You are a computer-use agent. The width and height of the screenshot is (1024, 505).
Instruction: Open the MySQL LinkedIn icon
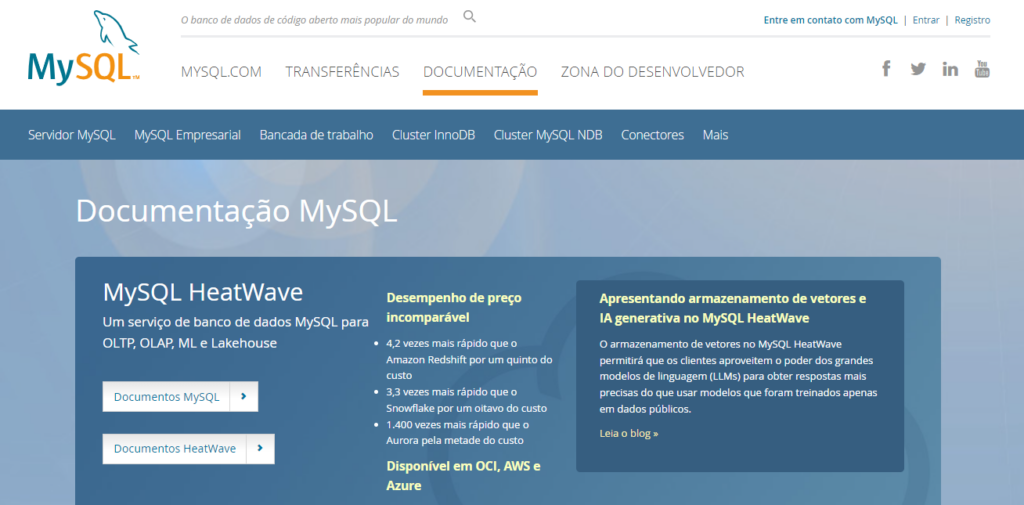pos(950,69)
